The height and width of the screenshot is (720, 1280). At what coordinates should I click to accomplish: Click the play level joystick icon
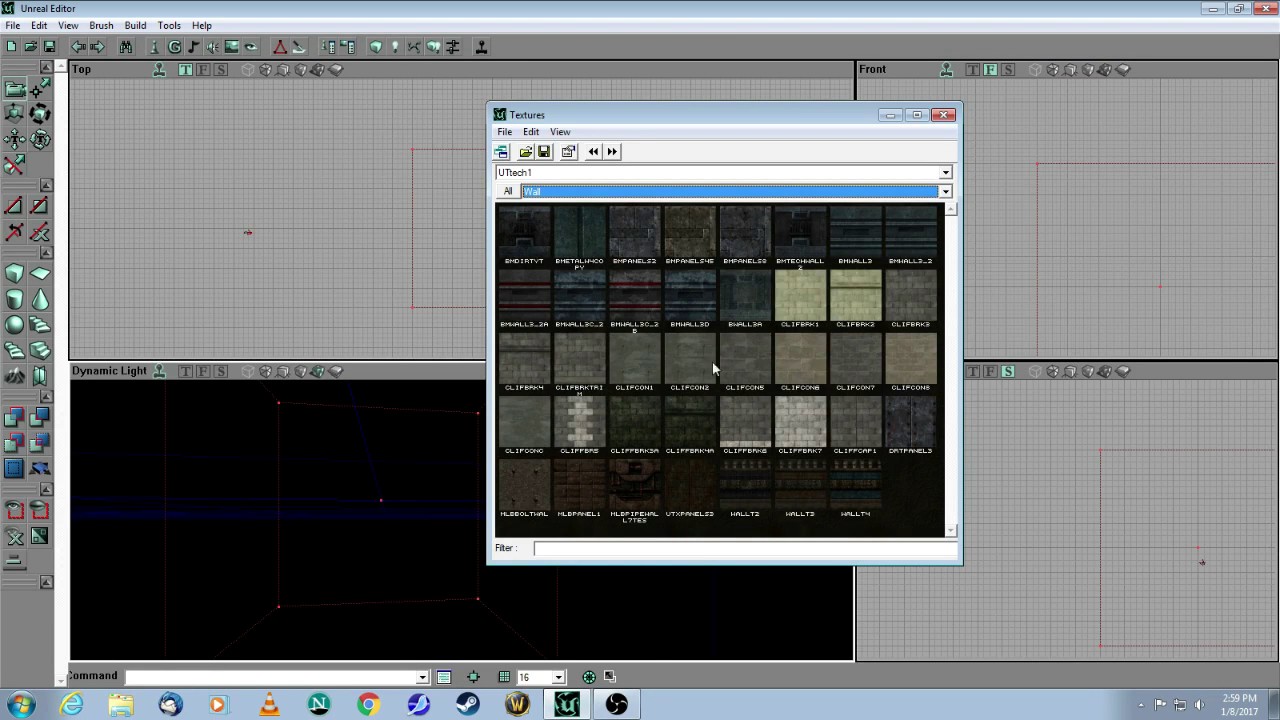(x=481, y=47)
